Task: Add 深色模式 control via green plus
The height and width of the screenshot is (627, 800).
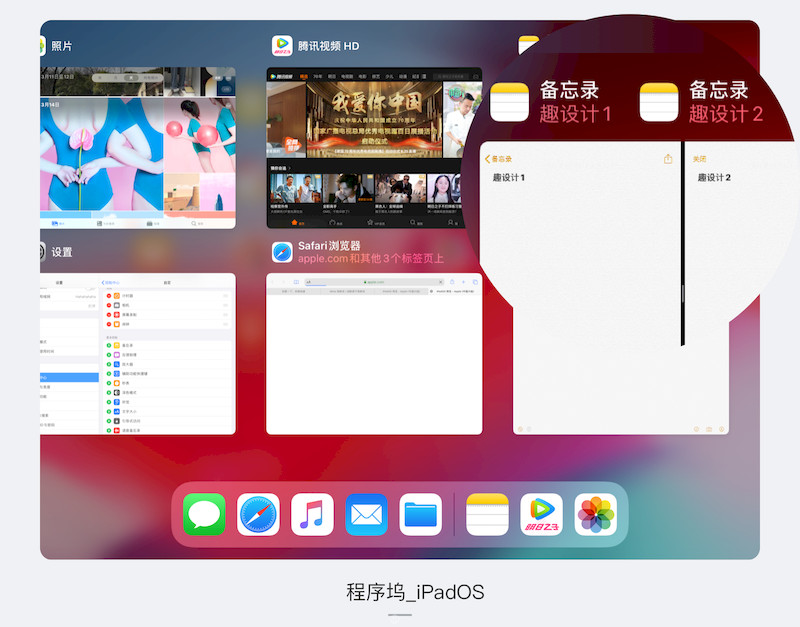Action: coord(109,392)
